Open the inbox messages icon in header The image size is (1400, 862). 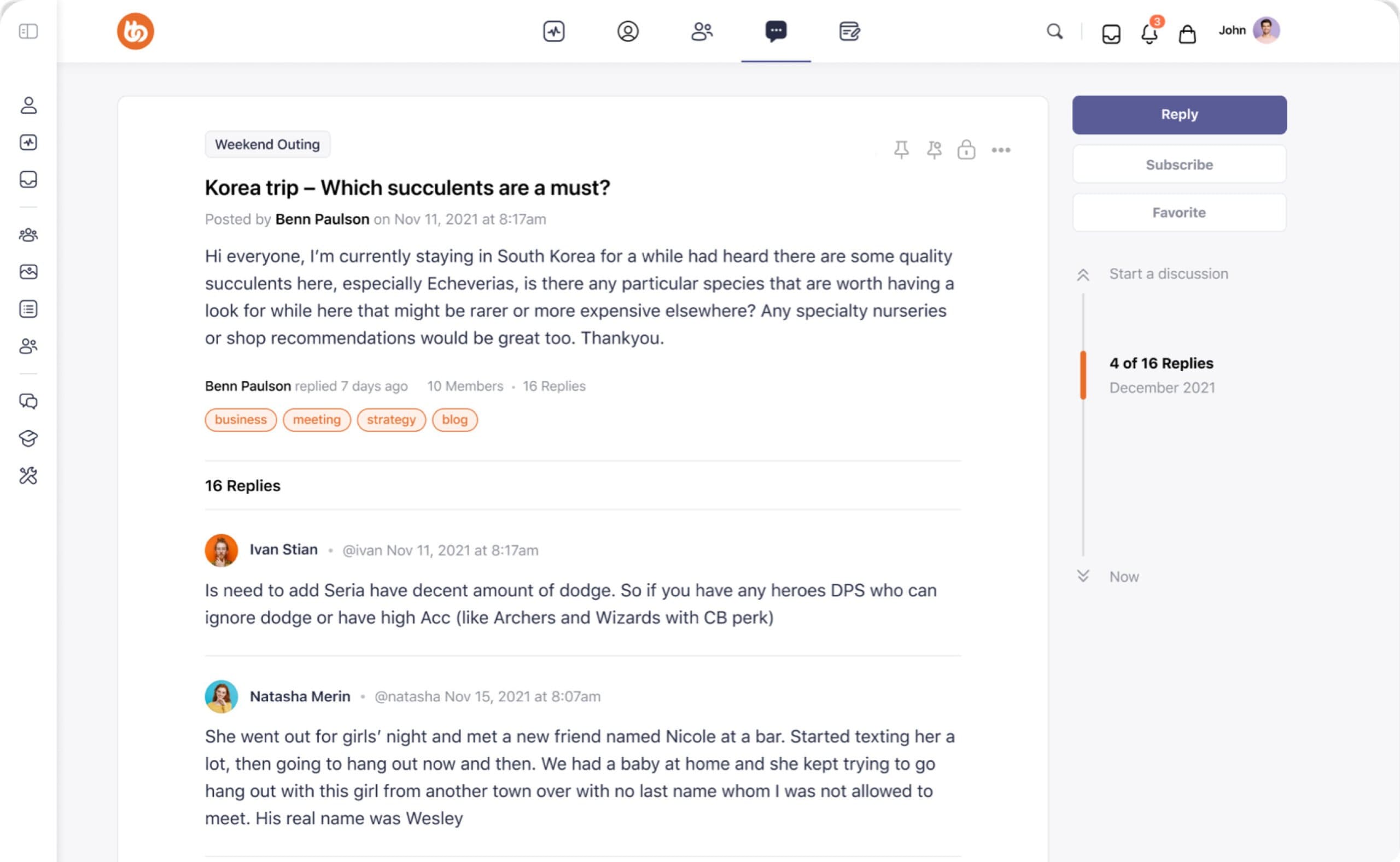click(1111, 34)
